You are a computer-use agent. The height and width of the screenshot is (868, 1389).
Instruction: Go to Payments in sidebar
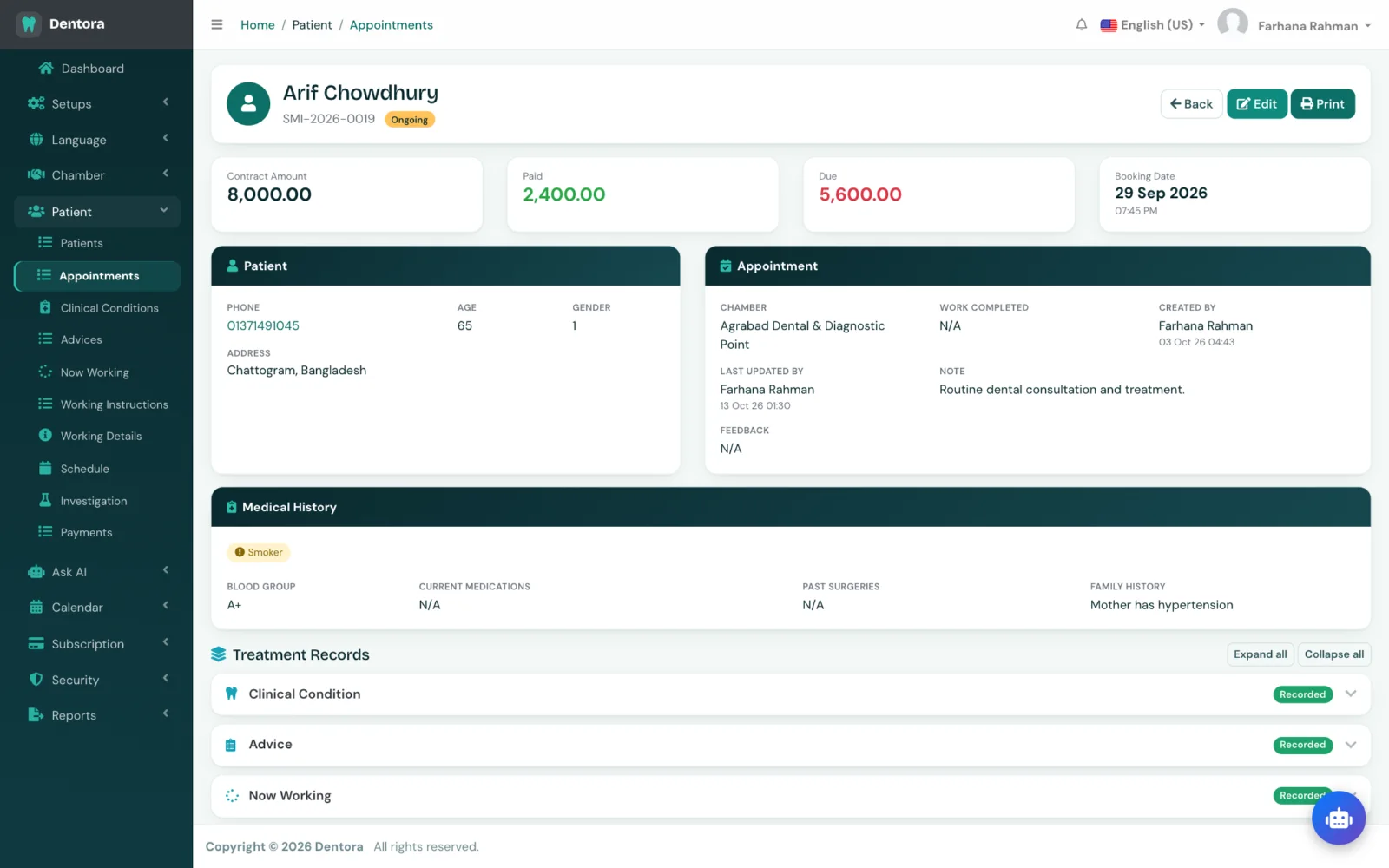click(x=86, y=533)
